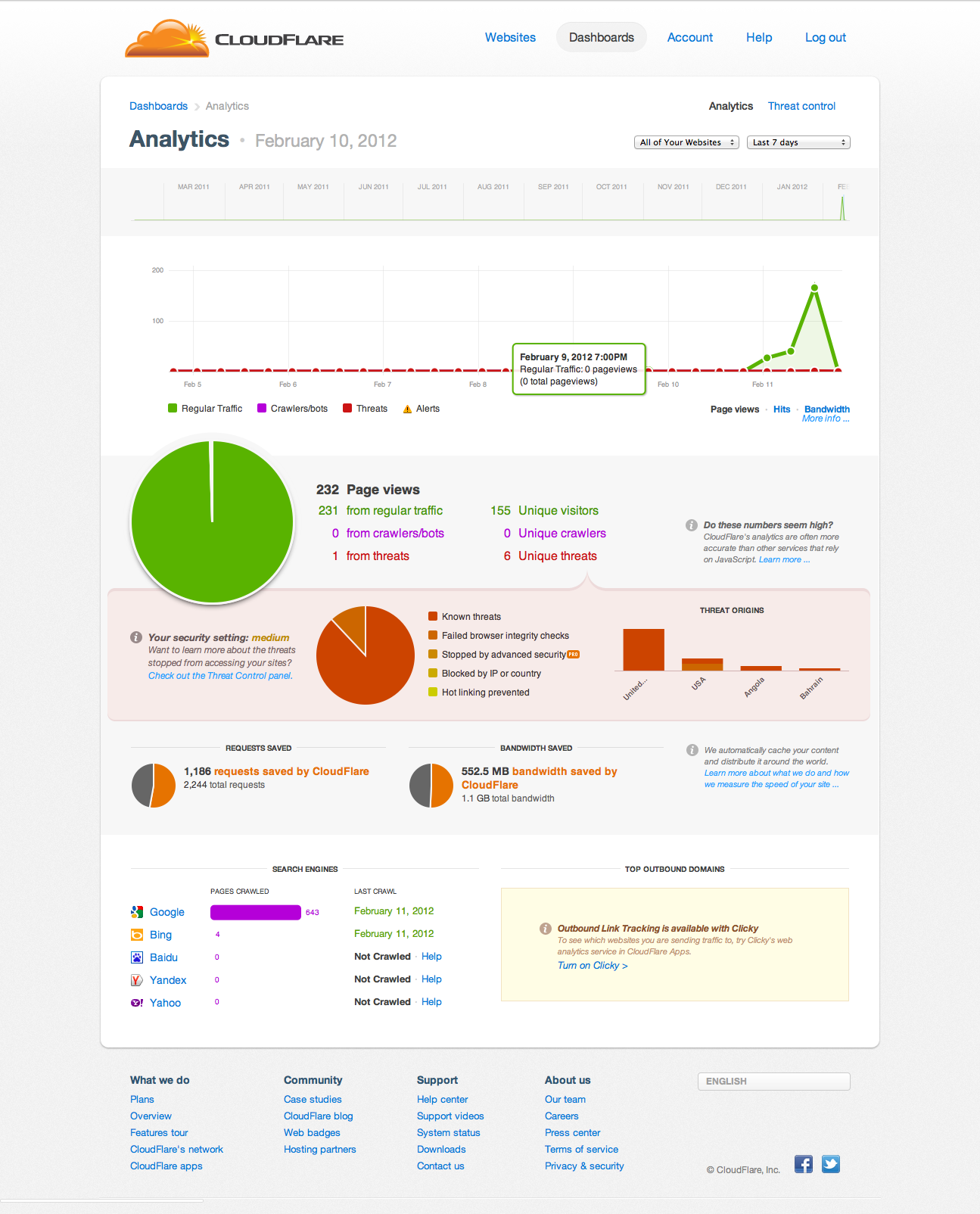Open the ENGLISH language selector
Screen dimensions: 980x1214
tap(774, 1082)
